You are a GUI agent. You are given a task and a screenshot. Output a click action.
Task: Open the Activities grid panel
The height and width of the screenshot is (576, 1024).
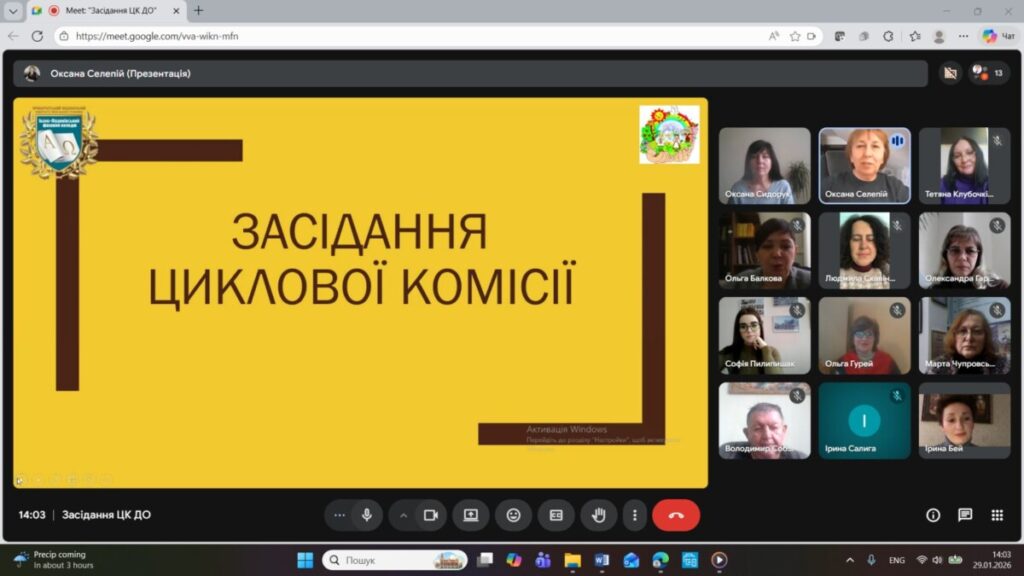[x=997, y=515]
